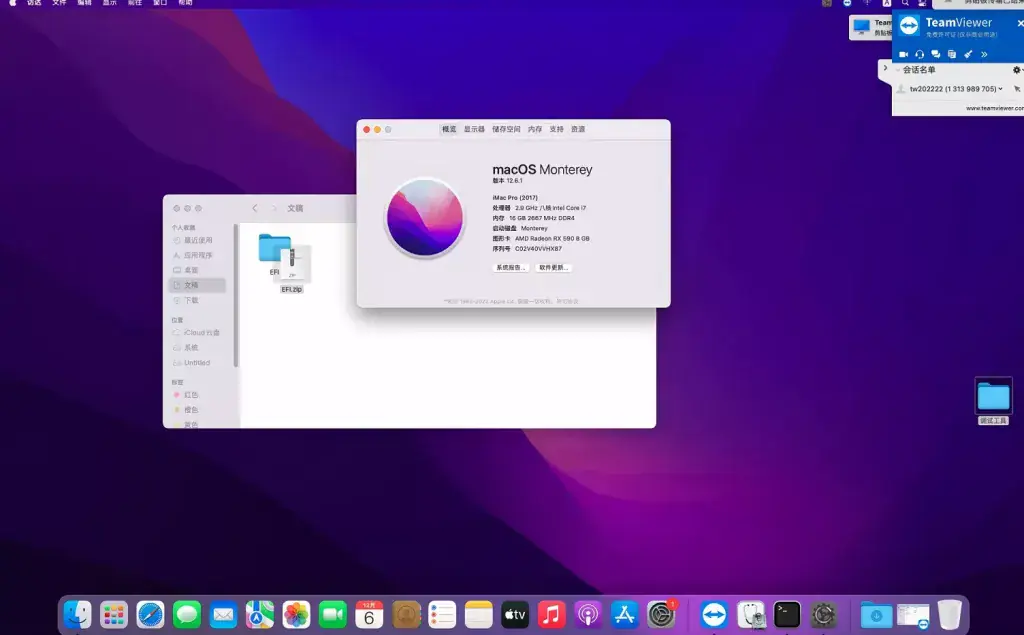The image size is (1024, 635).
Task: Collapse the TeamViewer side panel arrow
Action: pyautogui.click(x=885, y=68)
